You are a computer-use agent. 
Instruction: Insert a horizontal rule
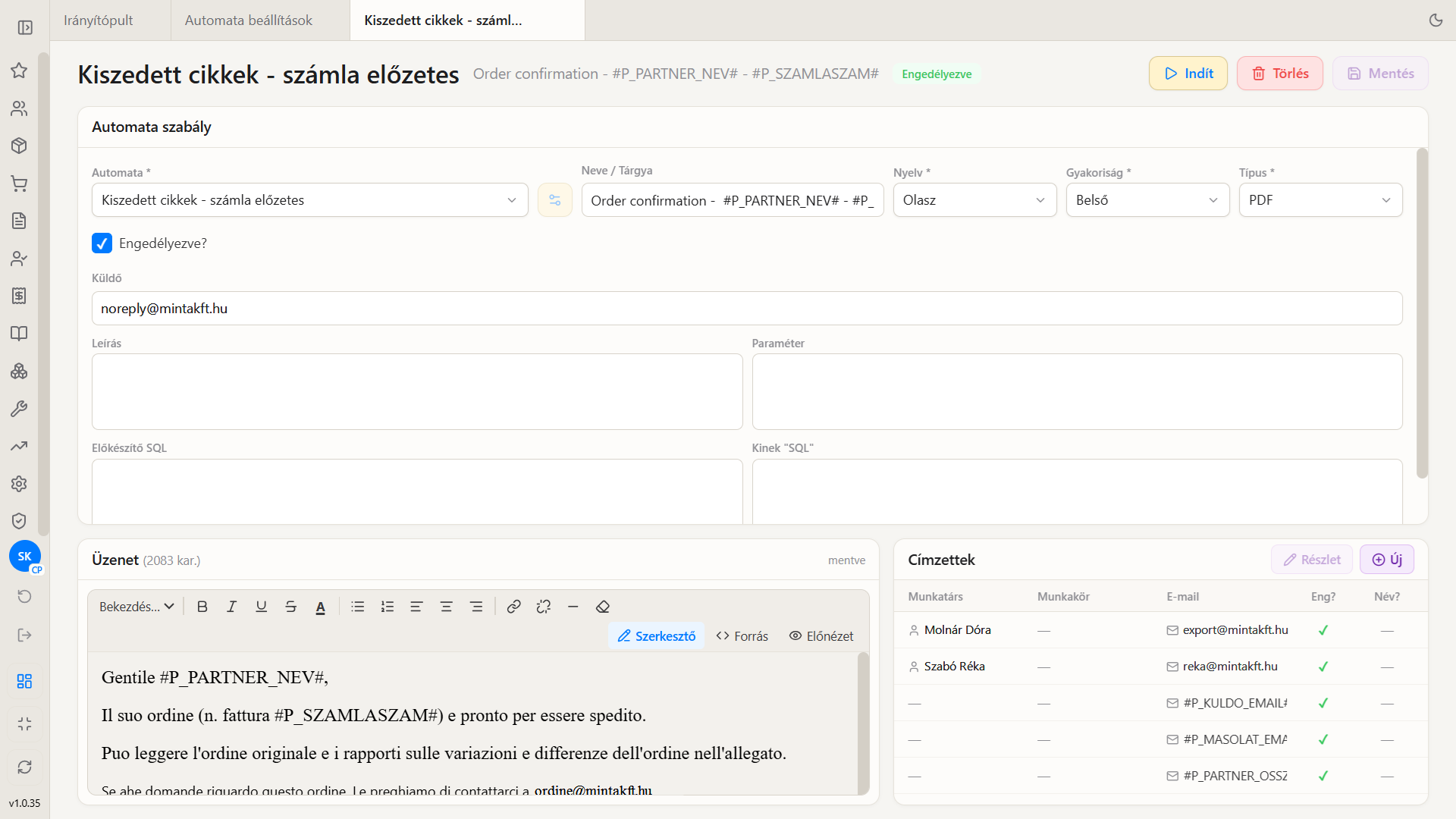pyautogui.click(x=573, y=607)
